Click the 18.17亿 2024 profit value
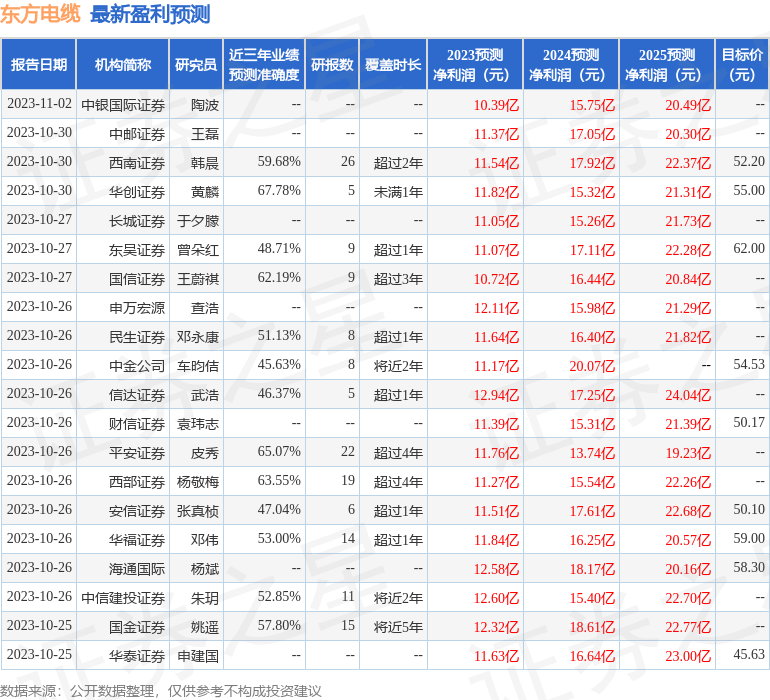 (592, 568)
